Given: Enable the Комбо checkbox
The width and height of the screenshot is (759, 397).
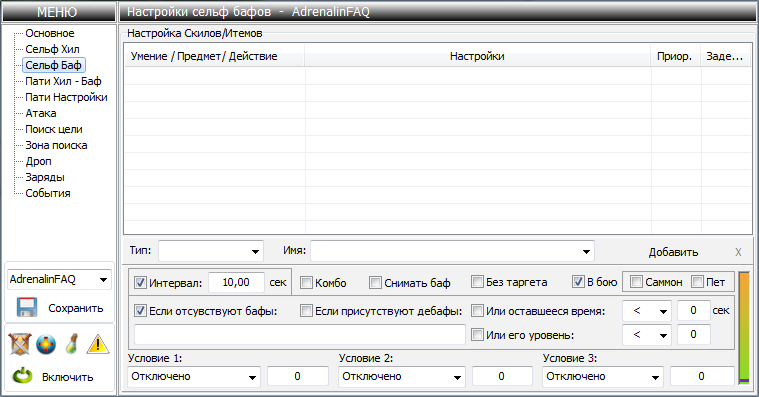Looking at the screenshot, I should (x=306, y=283).
